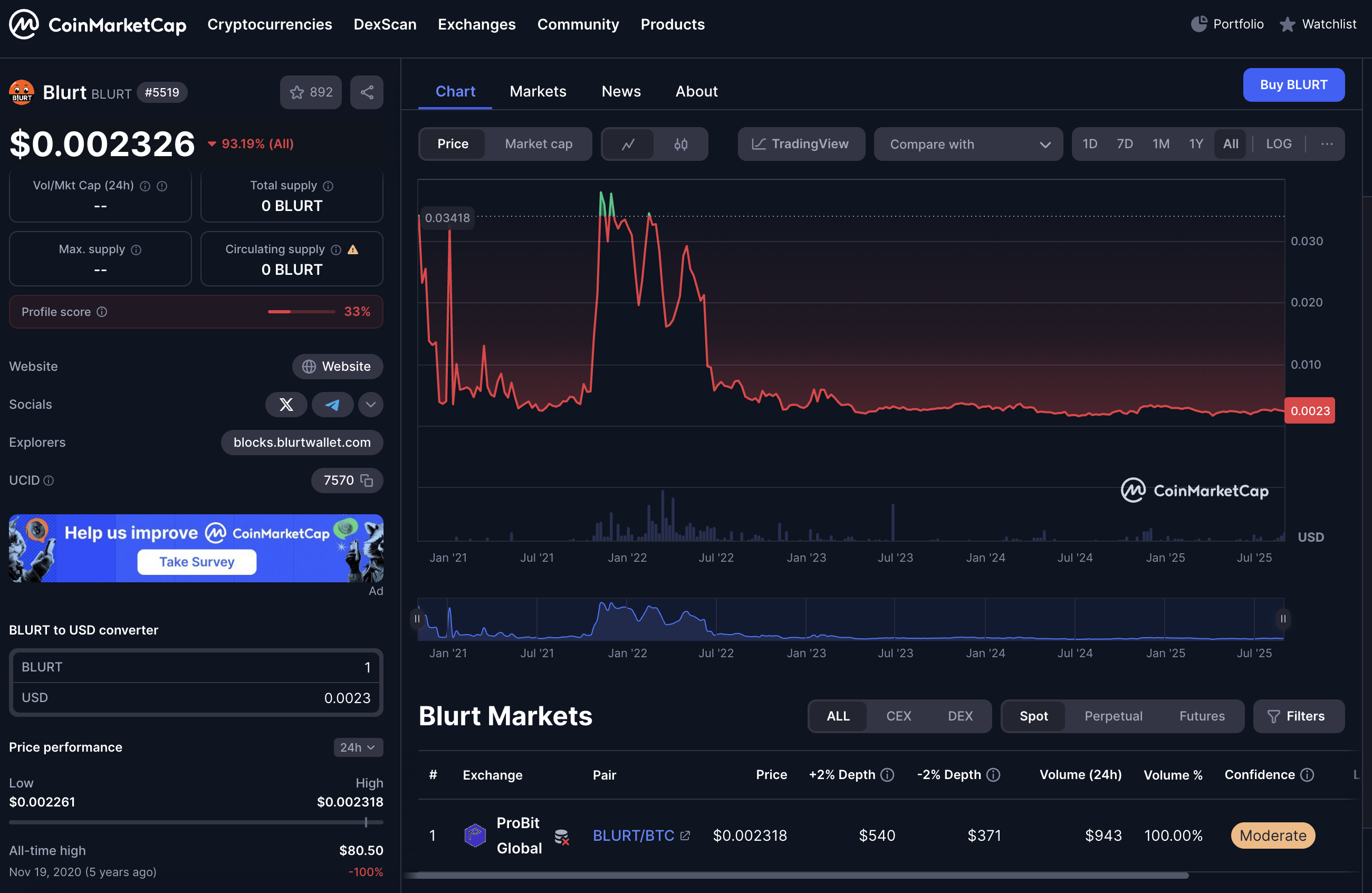The image size is (1372, 893).
Task: Click the Circulating supply warning triangle
Action: tap(353, 249)
